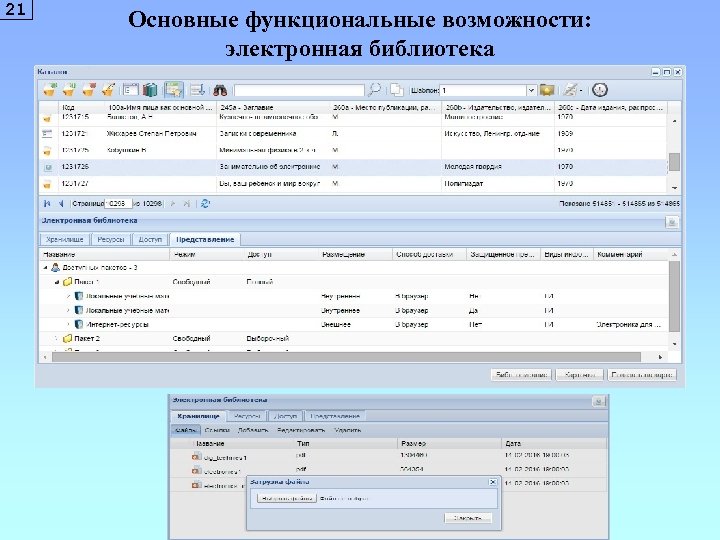Click the folder with star icon

point(546,90)
